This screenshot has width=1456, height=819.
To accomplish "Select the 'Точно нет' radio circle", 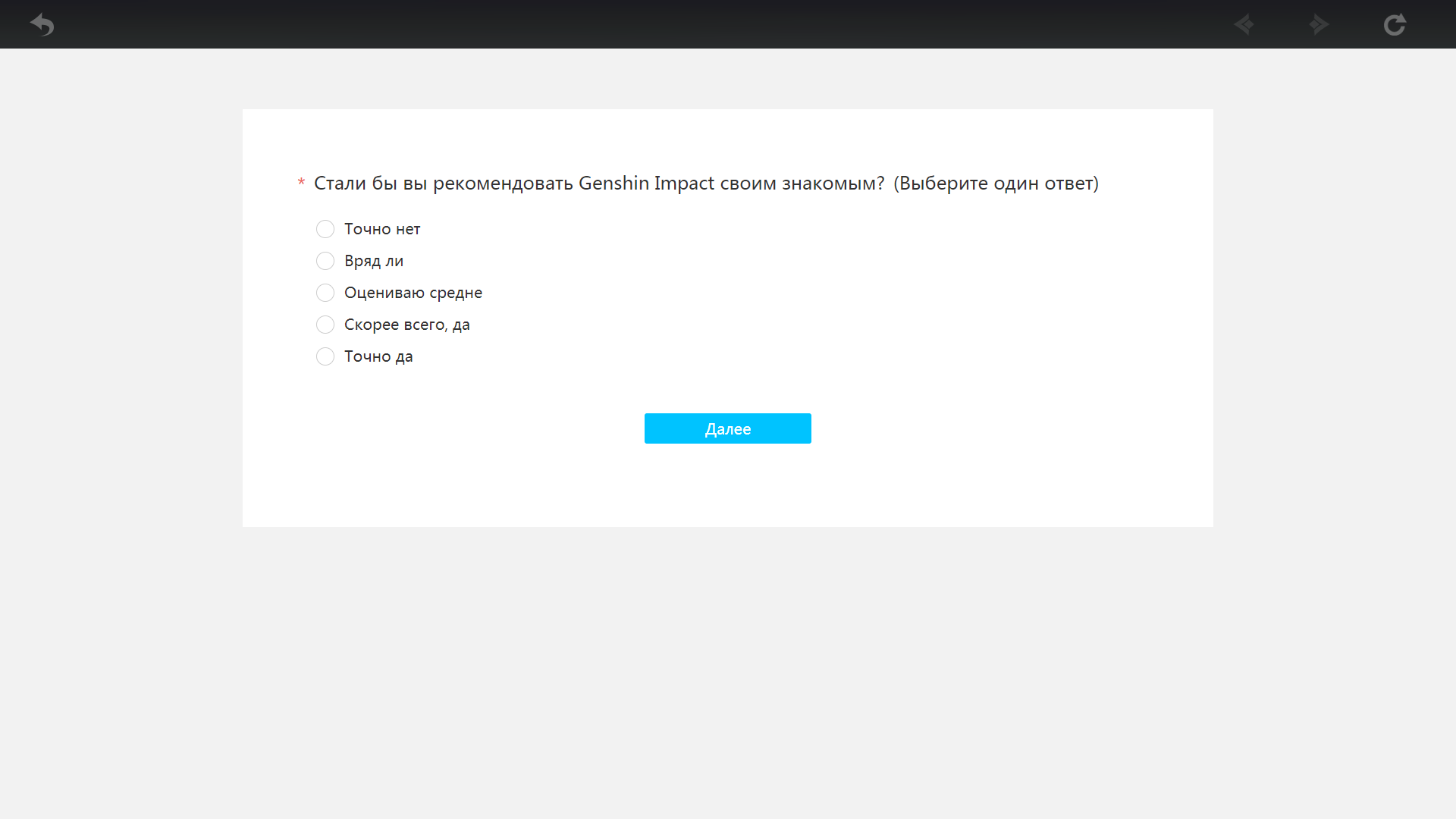I will (325, 229).
